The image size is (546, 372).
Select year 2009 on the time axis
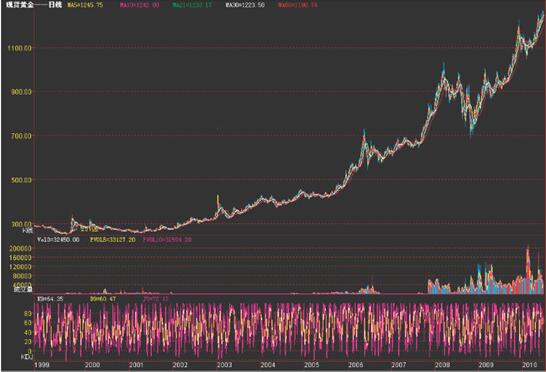(486, 365)
